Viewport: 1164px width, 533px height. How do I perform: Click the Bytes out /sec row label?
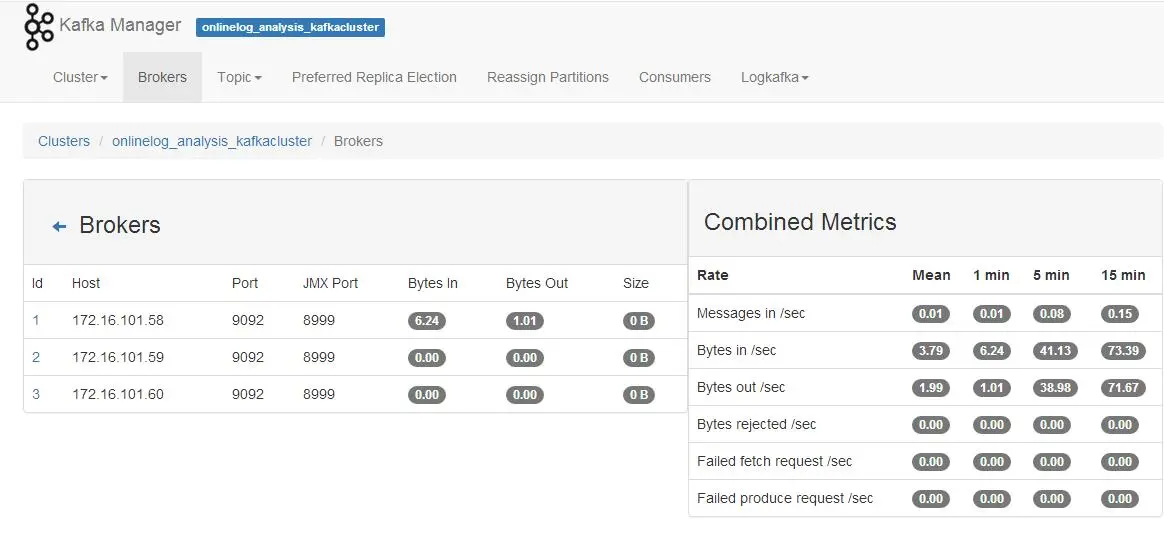[741, 388]
